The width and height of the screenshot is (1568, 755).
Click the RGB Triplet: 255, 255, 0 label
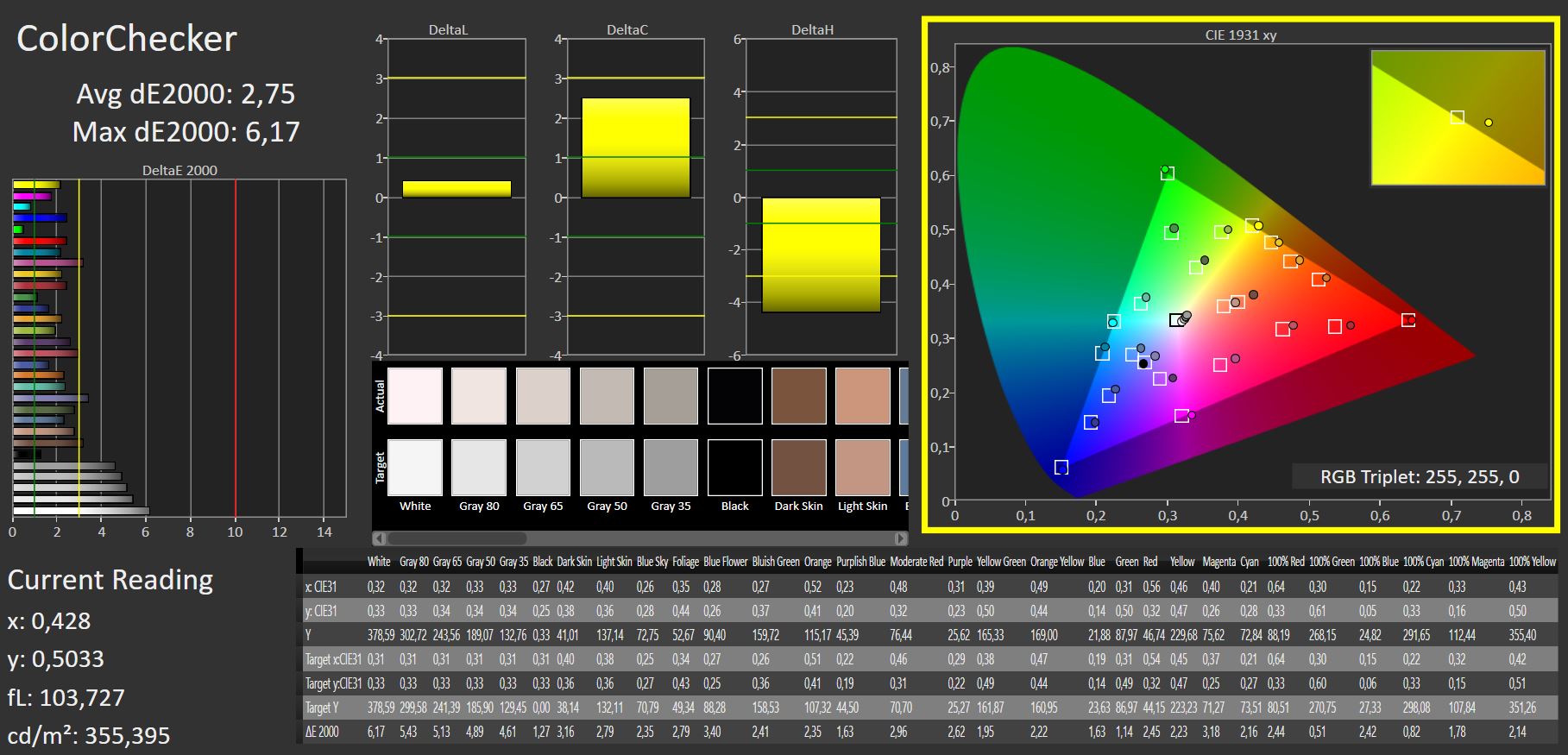1420,477
